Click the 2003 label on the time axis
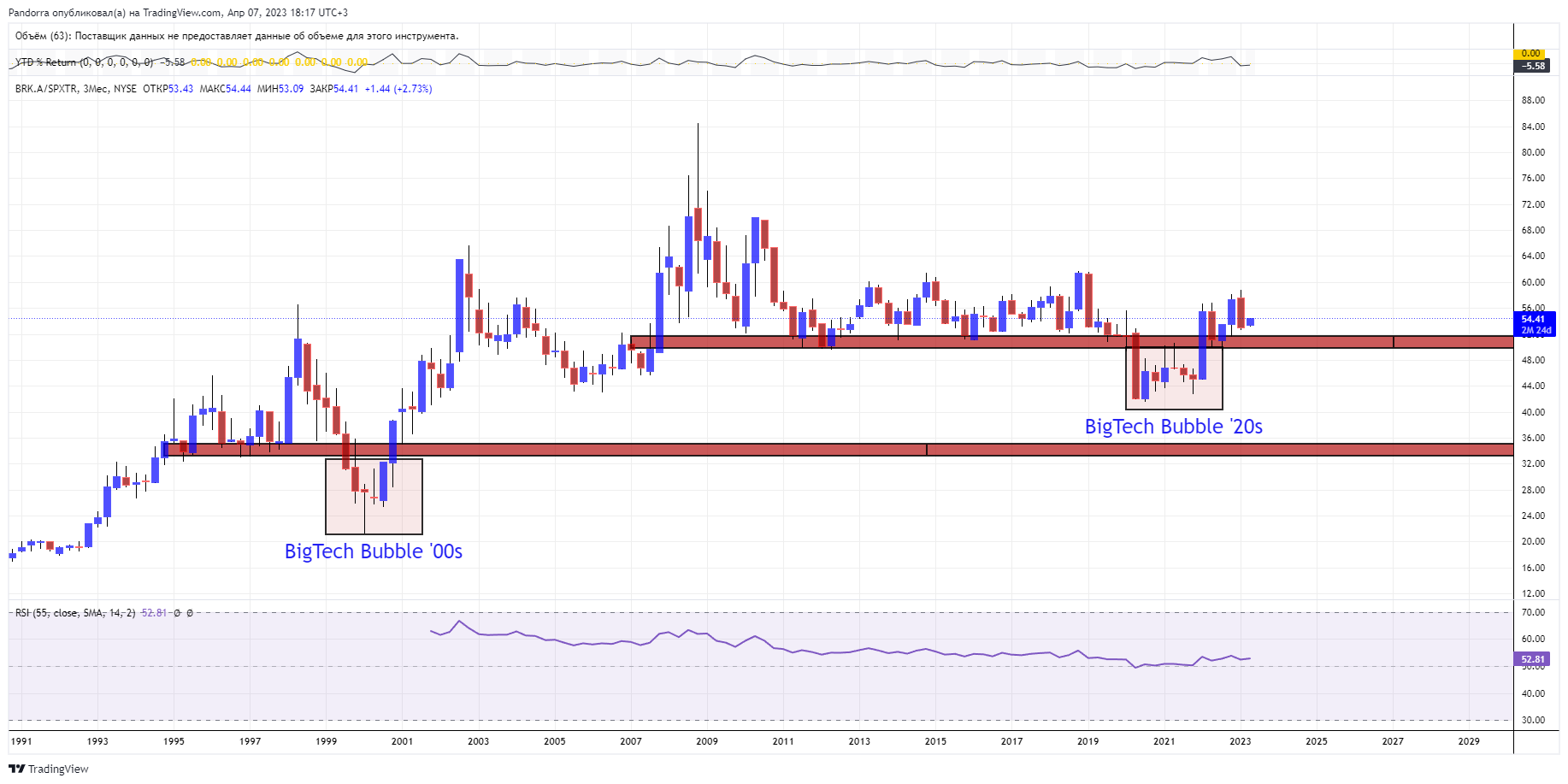Image resolution: width=1568 pixels, height=784 pixels. point(478,741)
